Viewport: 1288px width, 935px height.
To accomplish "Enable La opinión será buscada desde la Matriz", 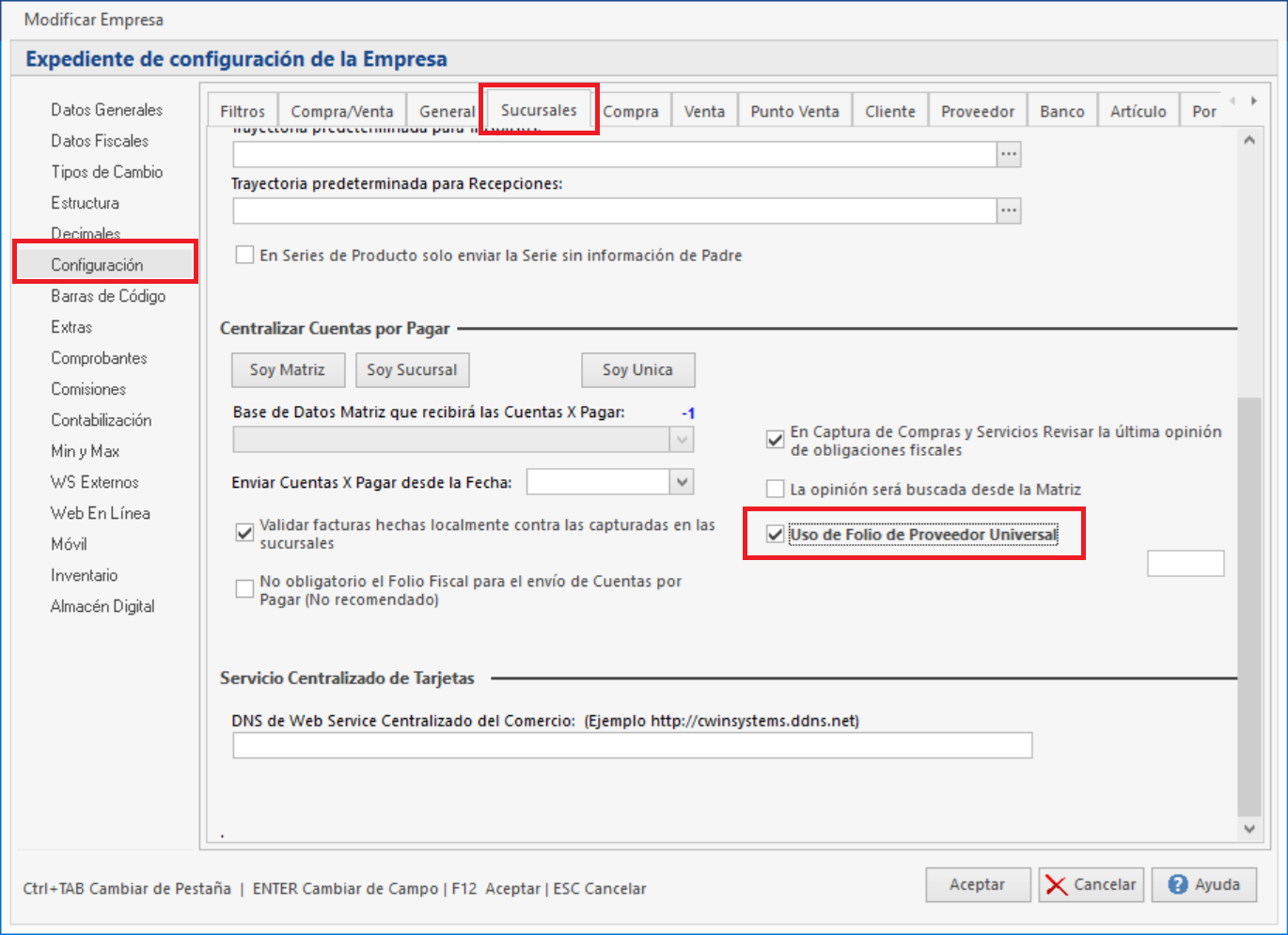I will pyautogui.click(x=776, y=489).
